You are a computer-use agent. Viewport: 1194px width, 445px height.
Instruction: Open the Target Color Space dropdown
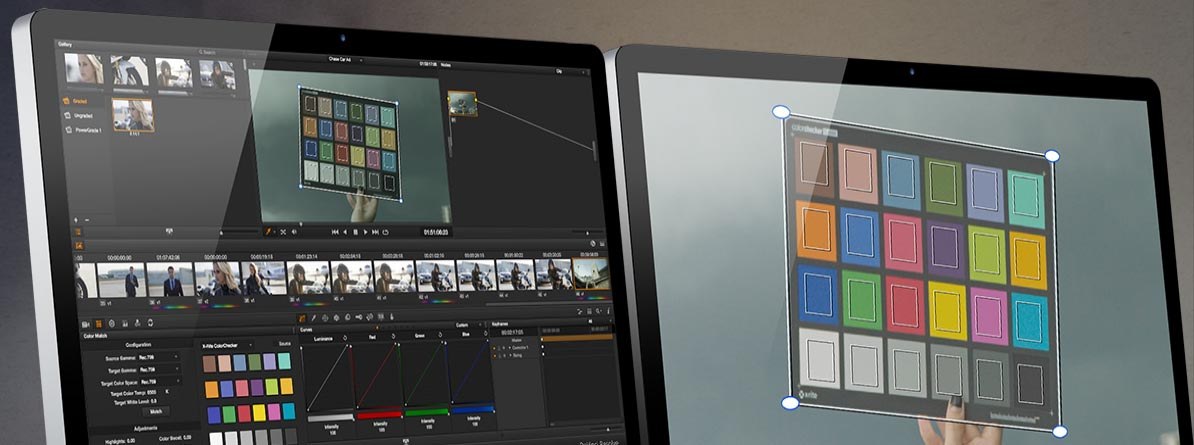pos(177,382)
